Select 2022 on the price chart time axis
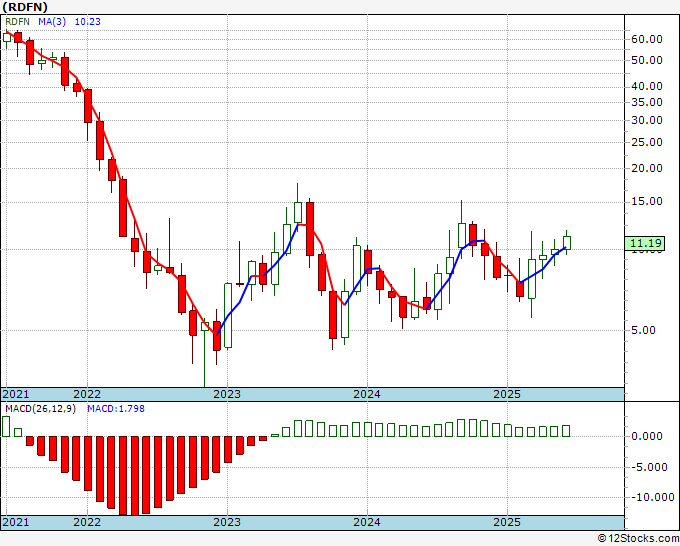 [x=87, y=394]
